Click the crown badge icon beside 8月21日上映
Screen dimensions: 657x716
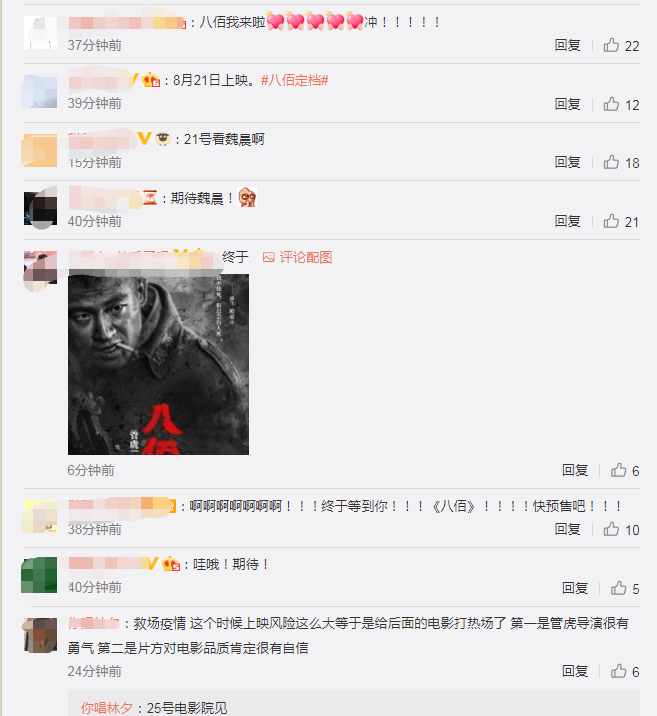point(151,80)
